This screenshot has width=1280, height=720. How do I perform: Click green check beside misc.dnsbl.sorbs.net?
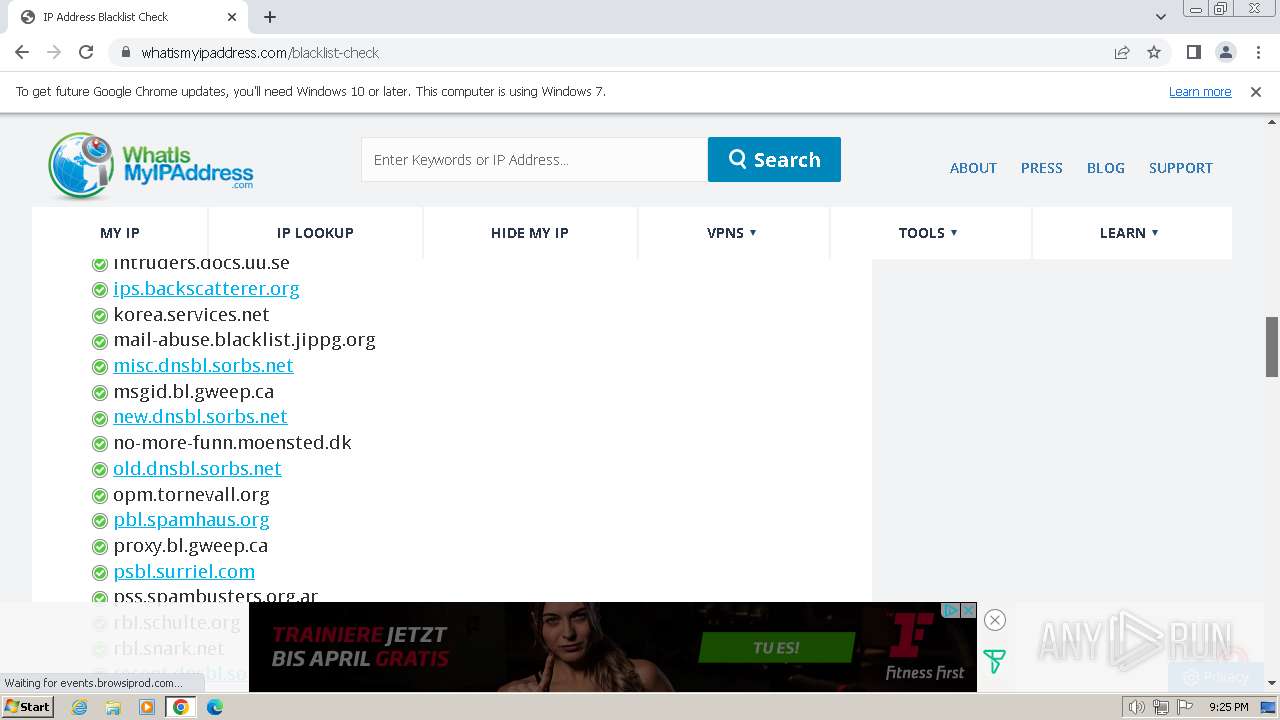100,367
